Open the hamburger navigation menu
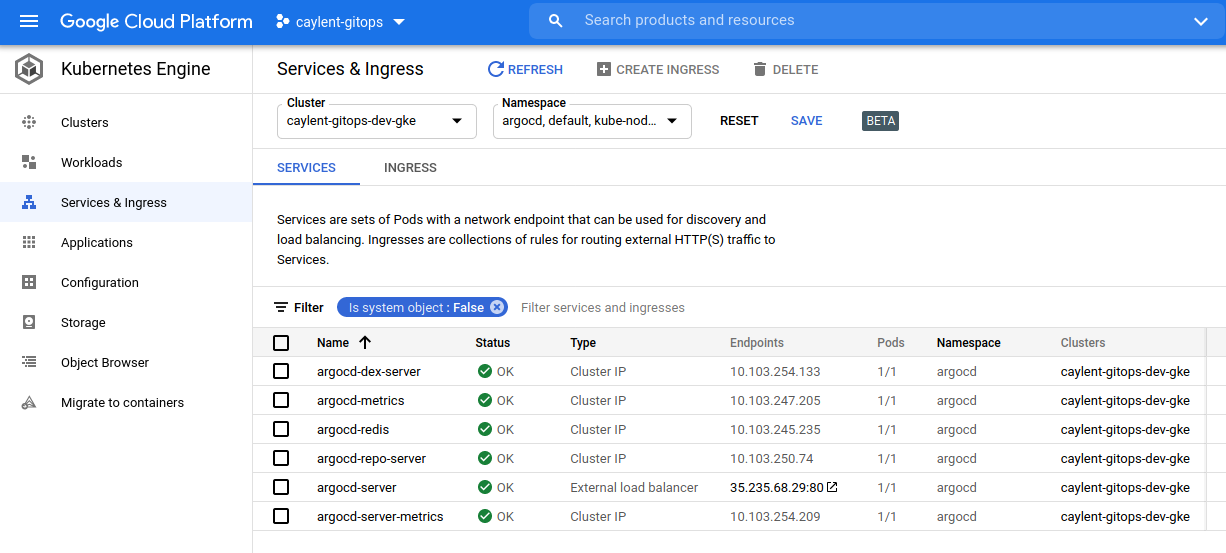Viewport: 1226px width, 553px height. pyautogui.click(x=29, y=21)
